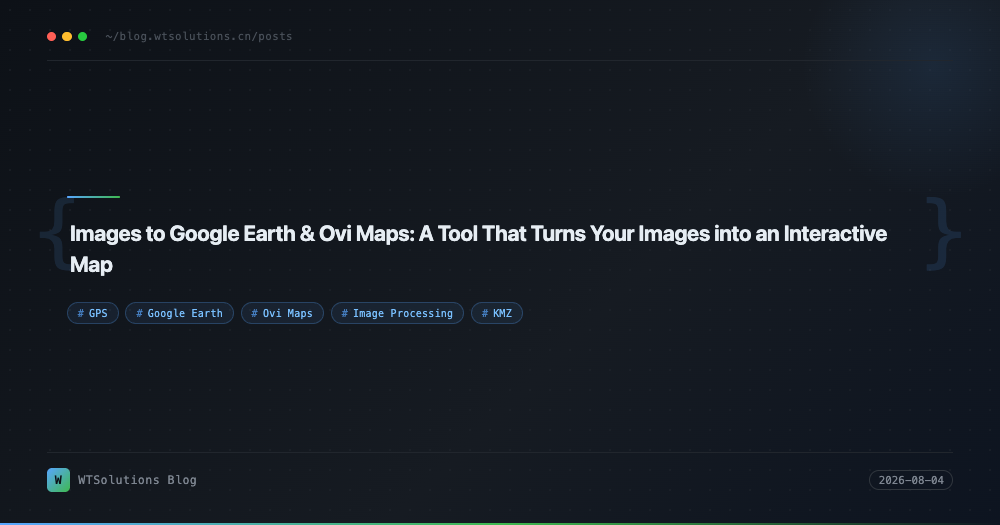The width and height of the screenshot is (1000, 525).
Task: Open the blog post title heading
Action: point(478,249)
